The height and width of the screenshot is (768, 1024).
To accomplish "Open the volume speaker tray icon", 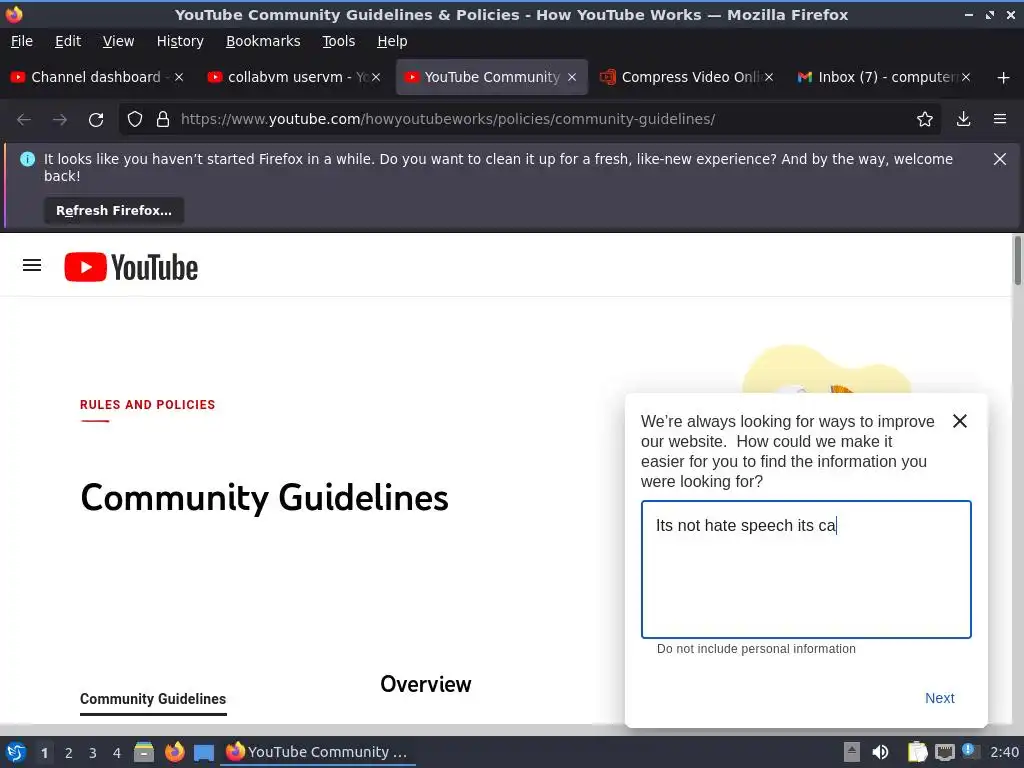I will pyautogui.click(x=880, y=752).
